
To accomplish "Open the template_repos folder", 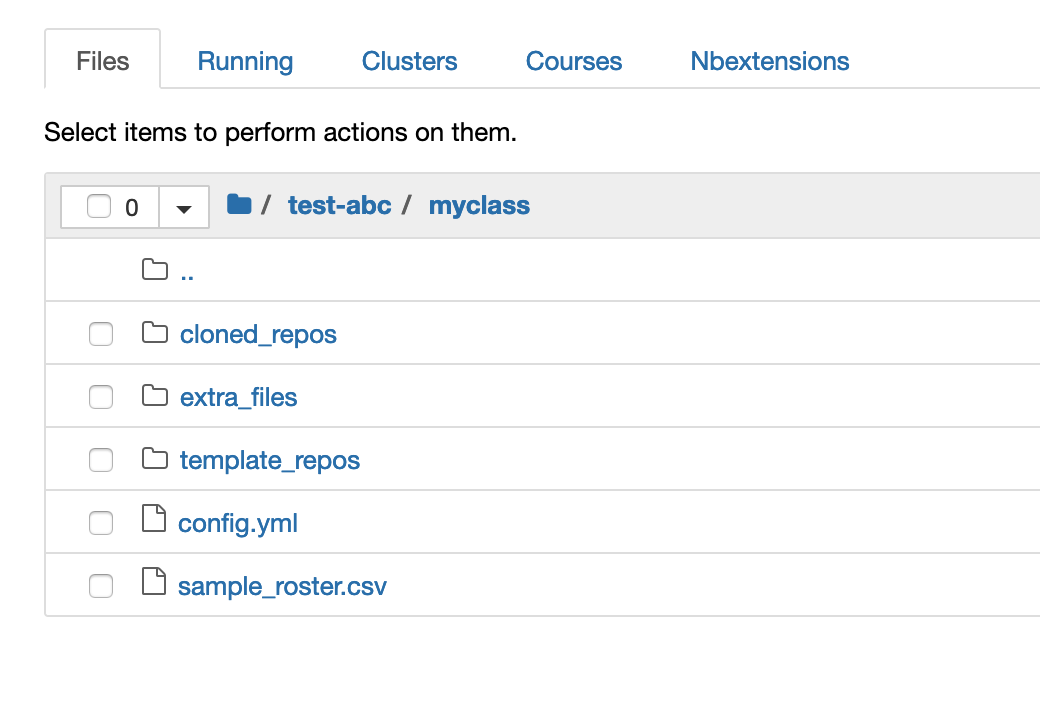I will point(269,460).
